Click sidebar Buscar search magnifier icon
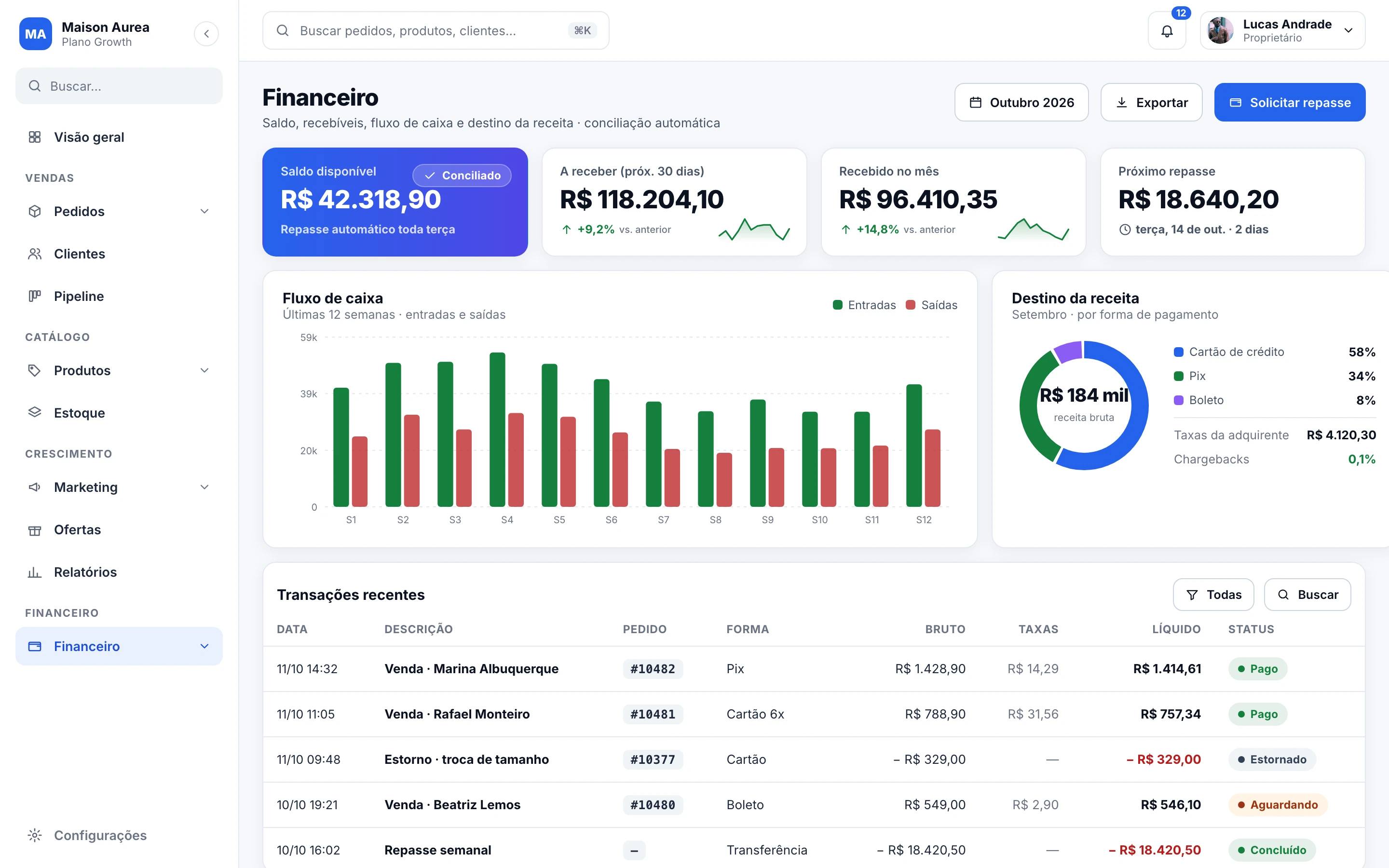The width and height of the screenshot is (1389, 868). [x=35, y=86]
